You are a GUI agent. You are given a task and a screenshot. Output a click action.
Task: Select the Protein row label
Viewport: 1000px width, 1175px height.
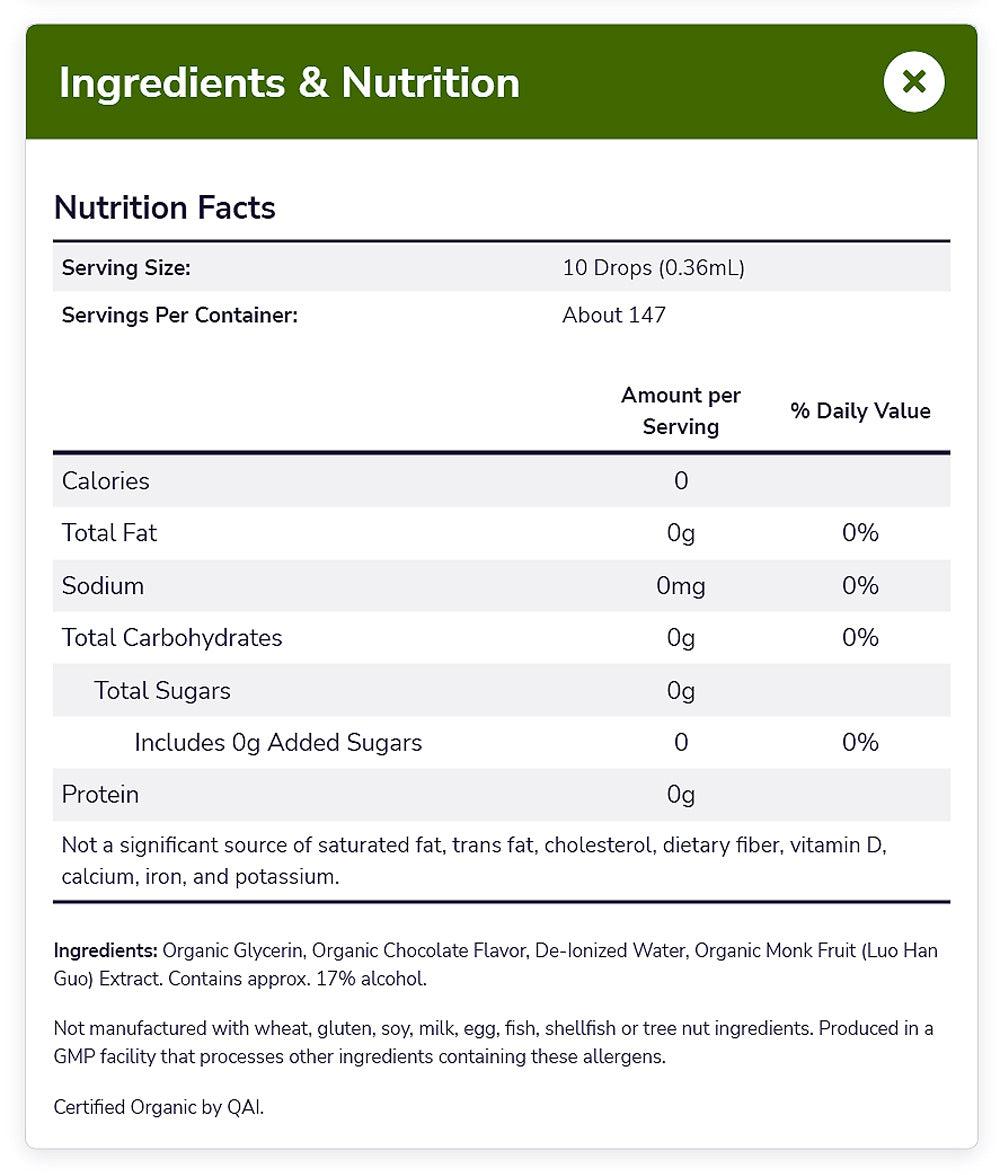[100, 795]
